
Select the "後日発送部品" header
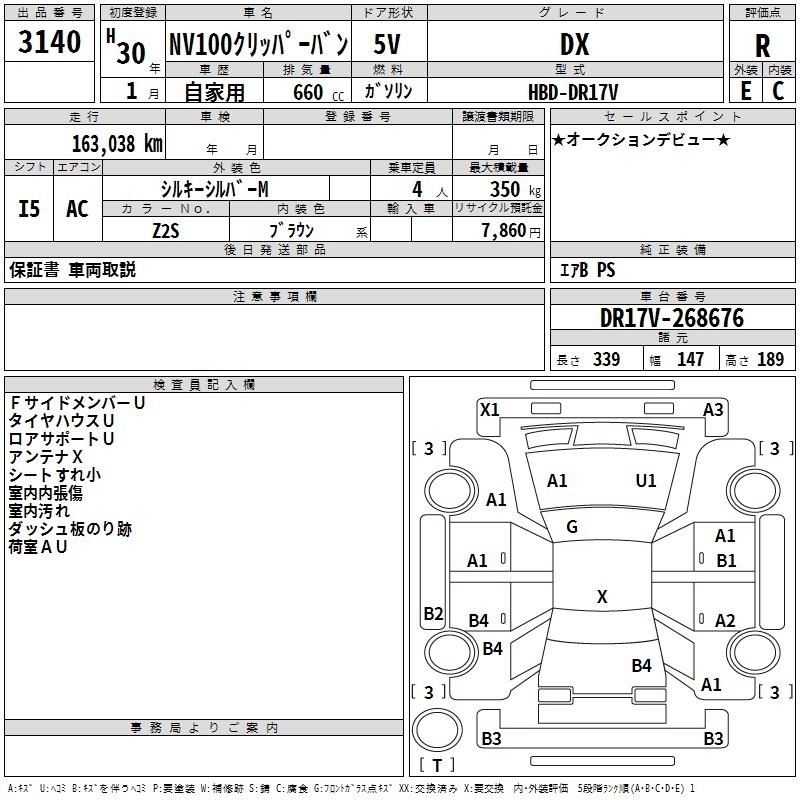pyautogui.click(x=274, y=249)
